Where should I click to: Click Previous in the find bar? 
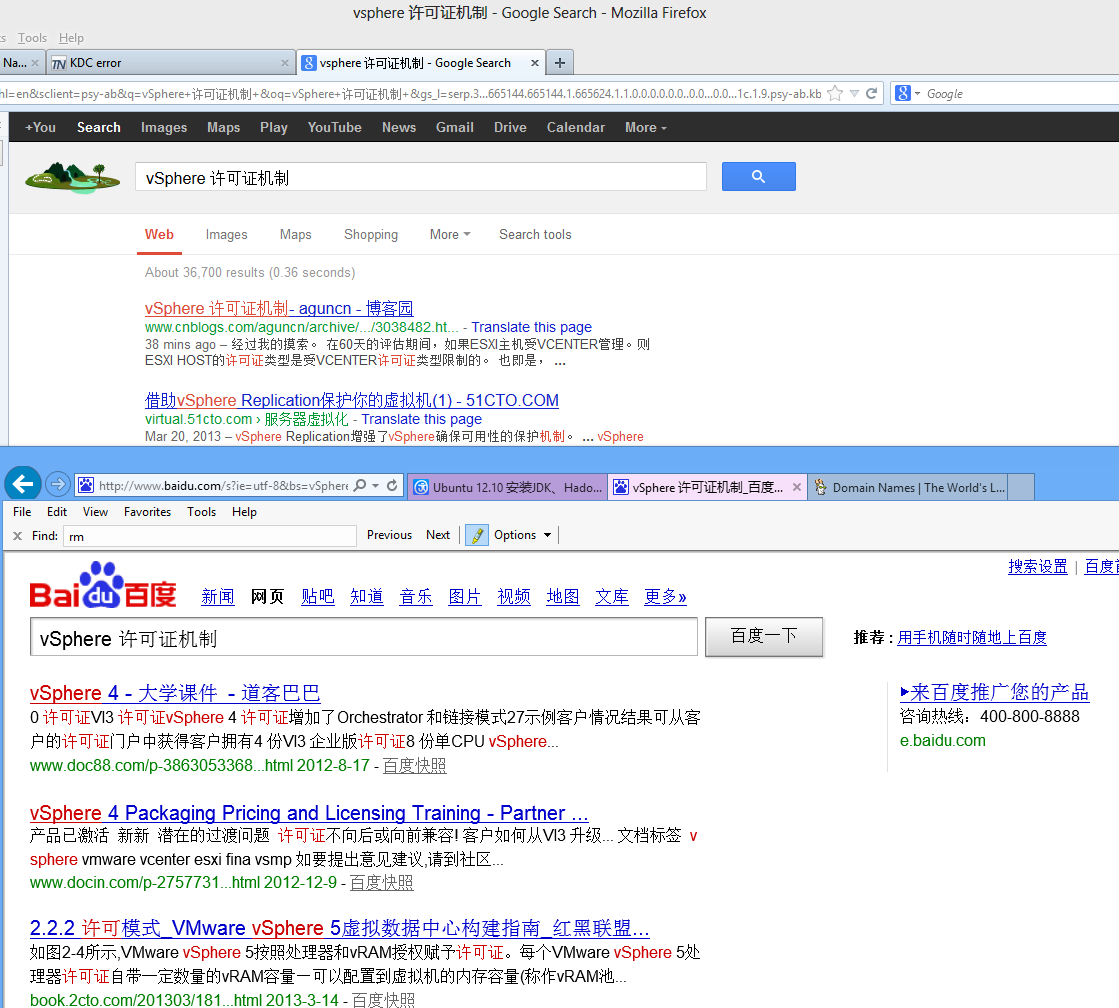point(390,535)
